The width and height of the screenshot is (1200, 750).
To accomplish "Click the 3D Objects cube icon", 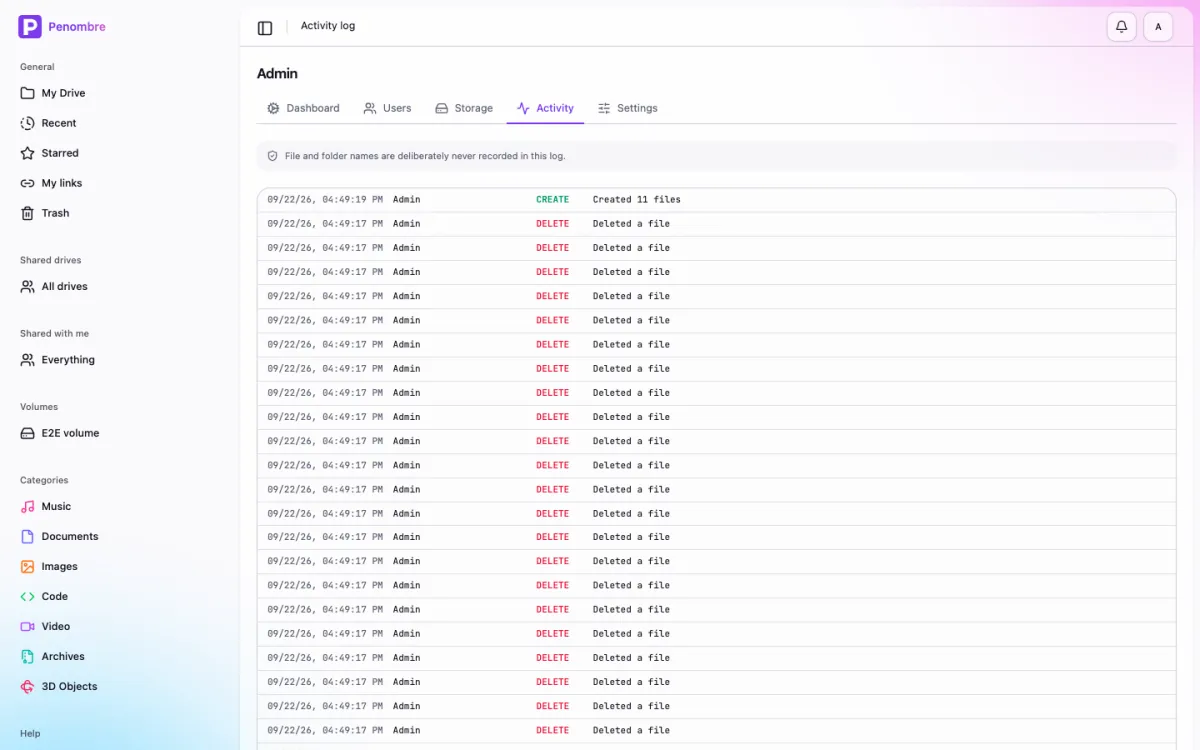I will coord(28,687).
